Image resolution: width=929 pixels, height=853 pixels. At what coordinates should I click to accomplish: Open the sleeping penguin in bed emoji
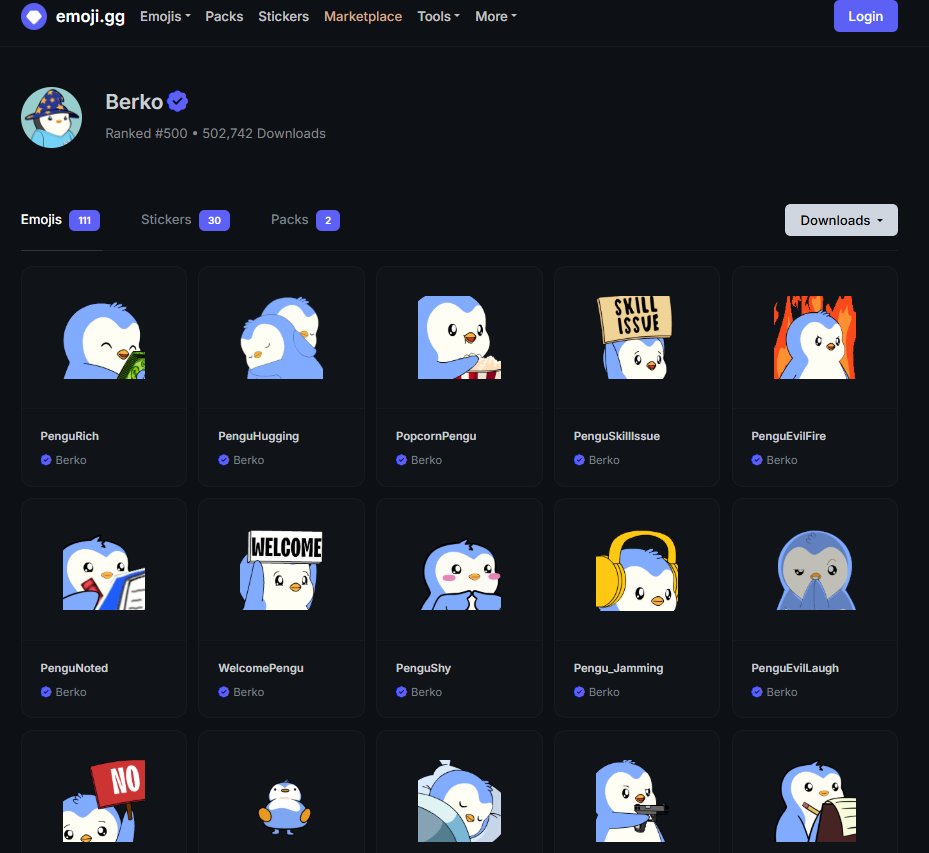point(459,801)
